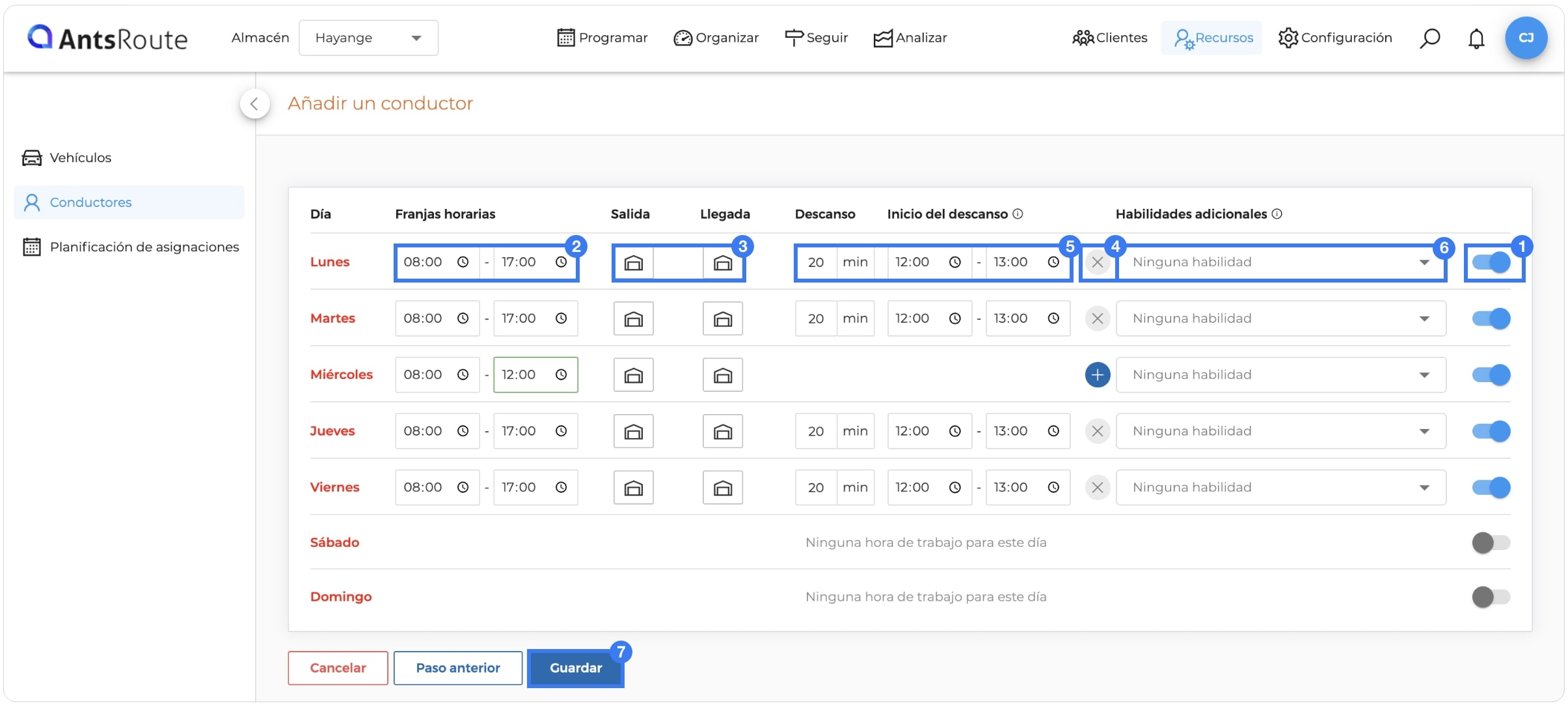Click the Martes departure depot icon
This screenshot has width=1568, height=707.
click(633, 318)
